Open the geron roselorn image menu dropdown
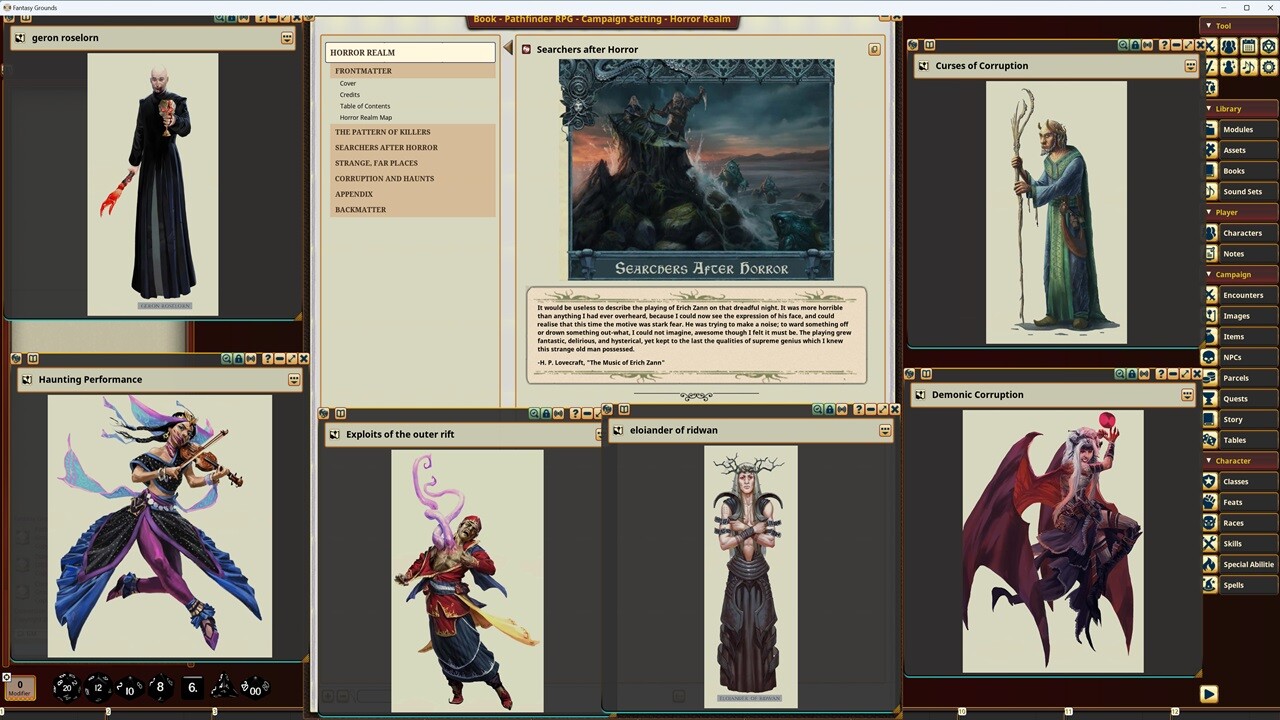Viewport: 1280px width, 720px height. 287,38
